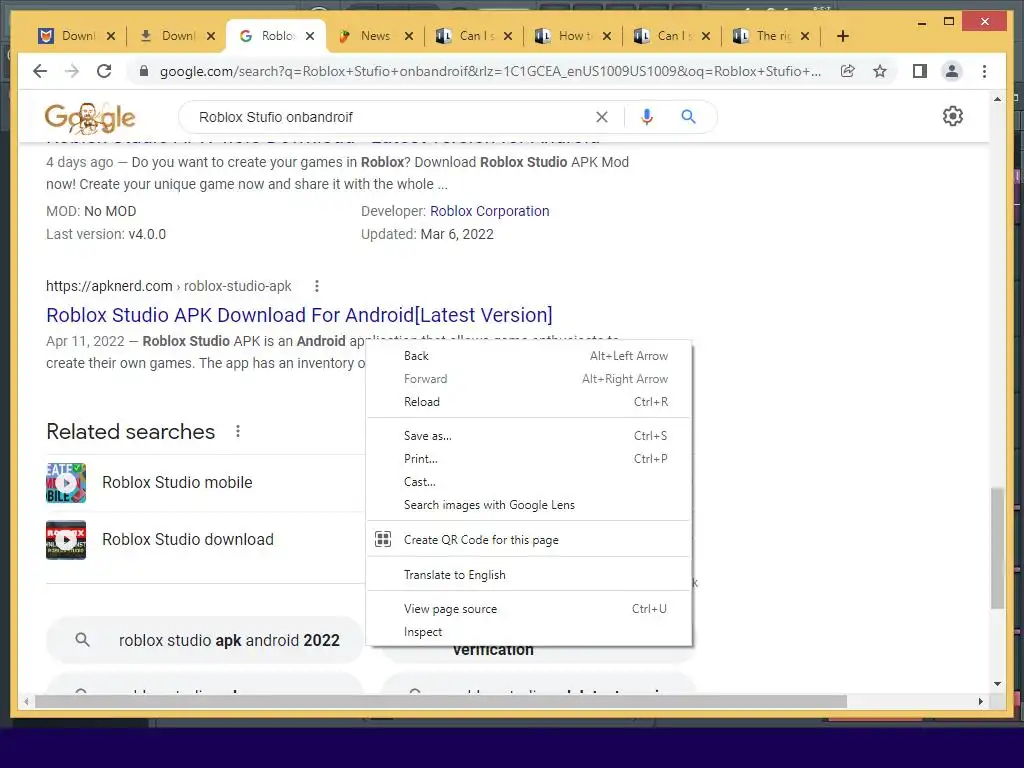Select 'Print...' from context menu
The width and height of the screenshot is (1024, 768).
529,458
